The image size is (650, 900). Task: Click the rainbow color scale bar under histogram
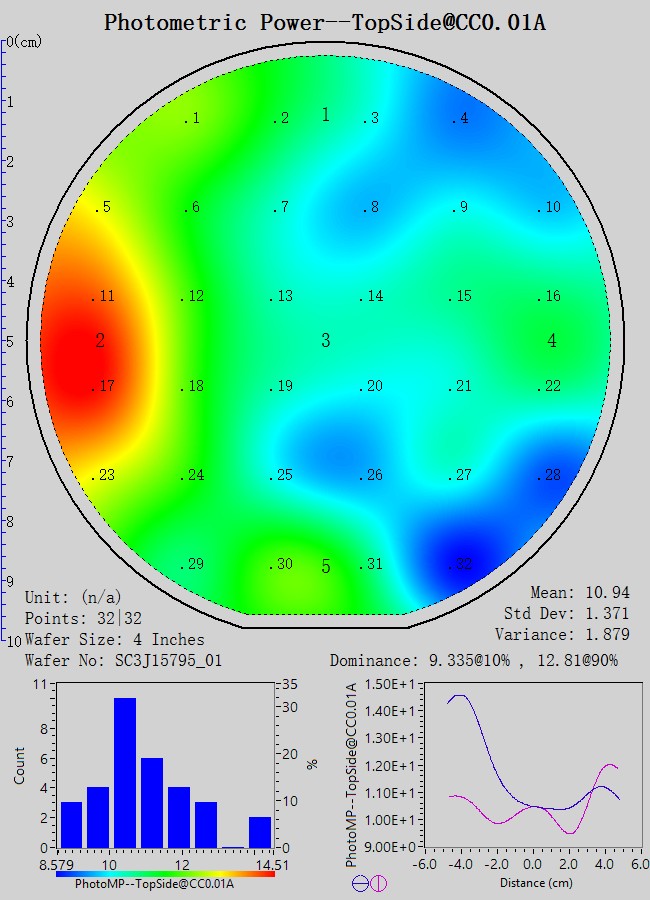tap(165, 873)
